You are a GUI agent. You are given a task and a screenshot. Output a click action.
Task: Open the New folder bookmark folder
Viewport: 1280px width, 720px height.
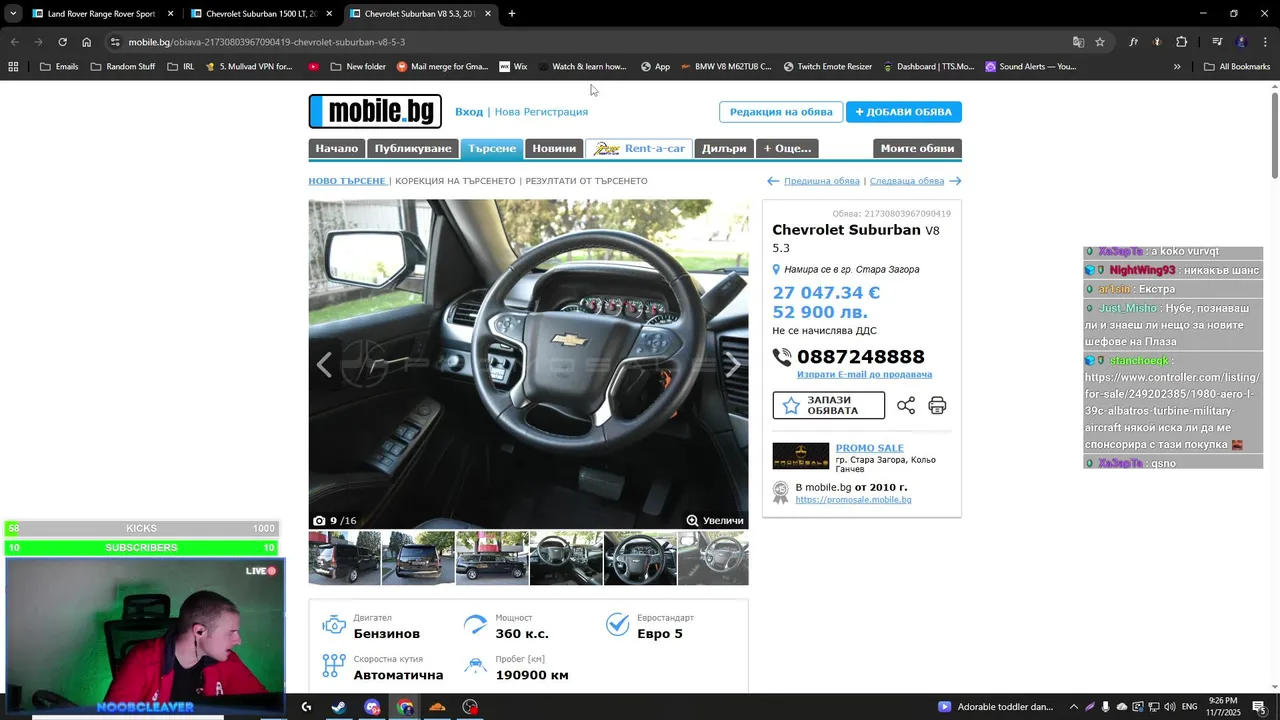click(358, 67)
